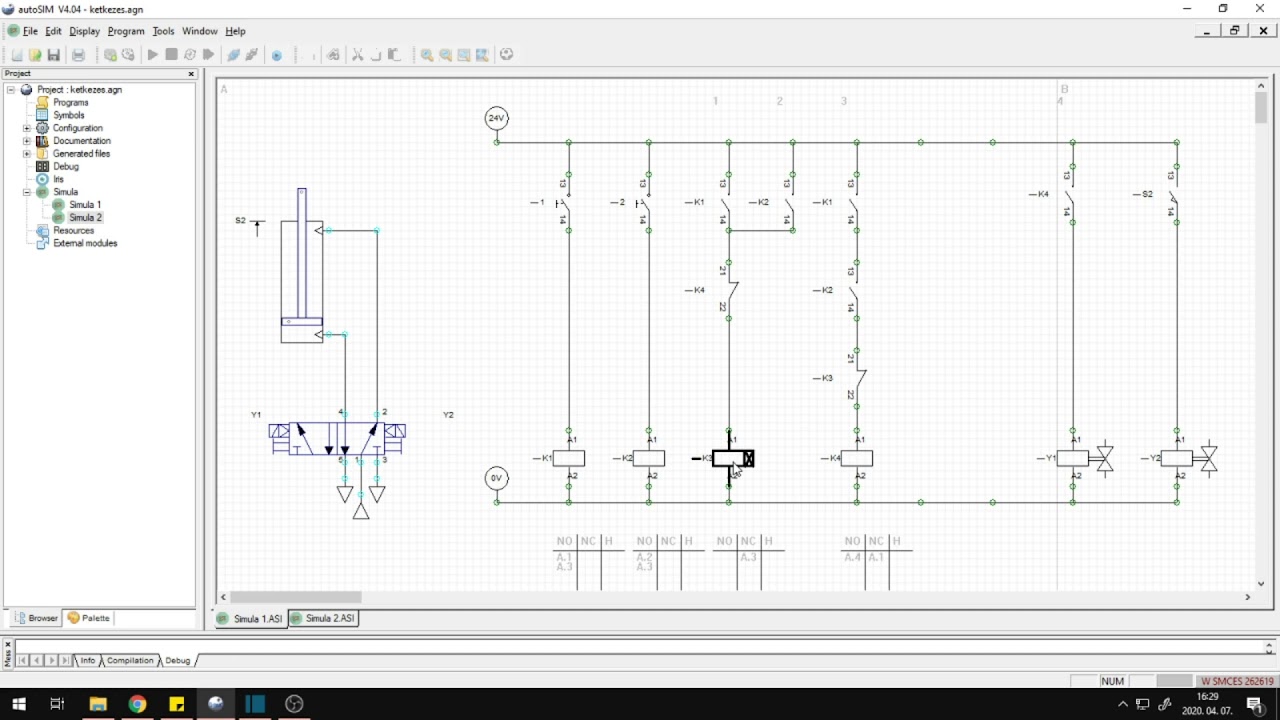Switch to the Browser panel tab
Image resolution: width=1280 pixels, height=720 pixels.
(x=37, y=618)
